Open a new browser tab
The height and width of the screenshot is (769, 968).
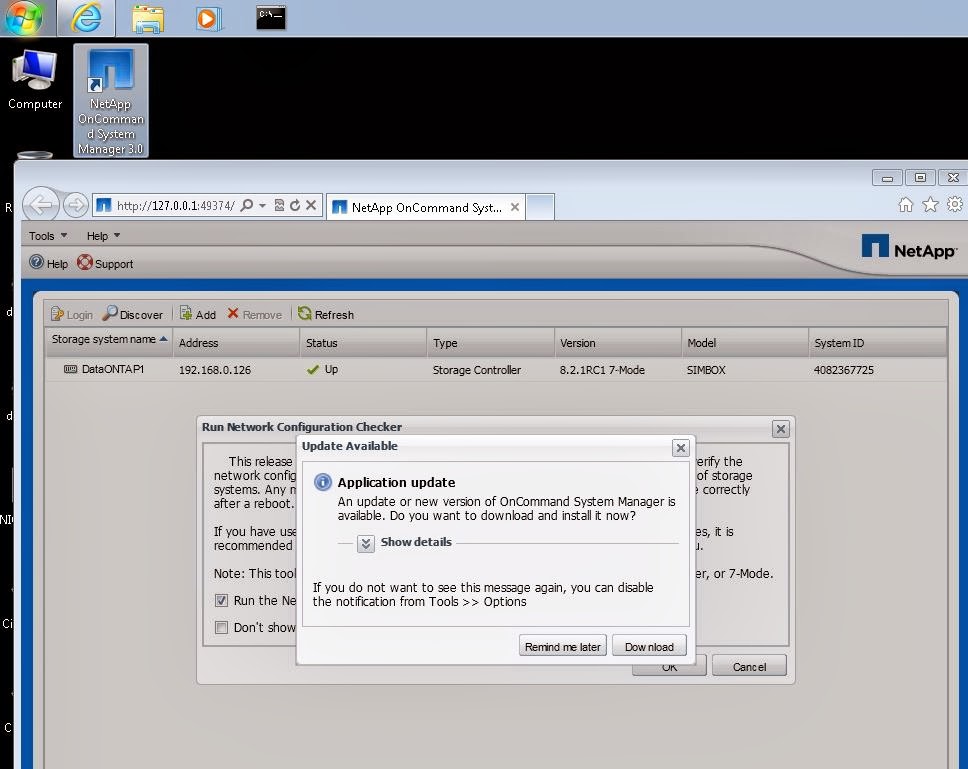coord(540,207)
